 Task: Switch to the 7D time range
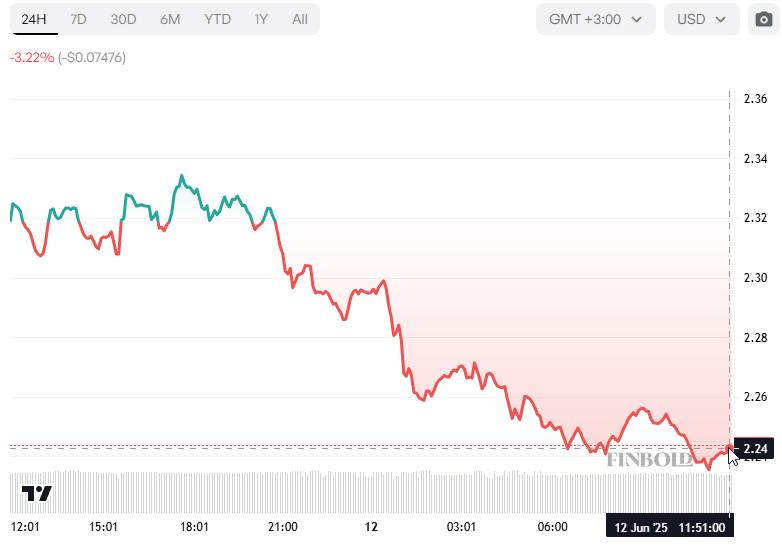coord(78,19)
